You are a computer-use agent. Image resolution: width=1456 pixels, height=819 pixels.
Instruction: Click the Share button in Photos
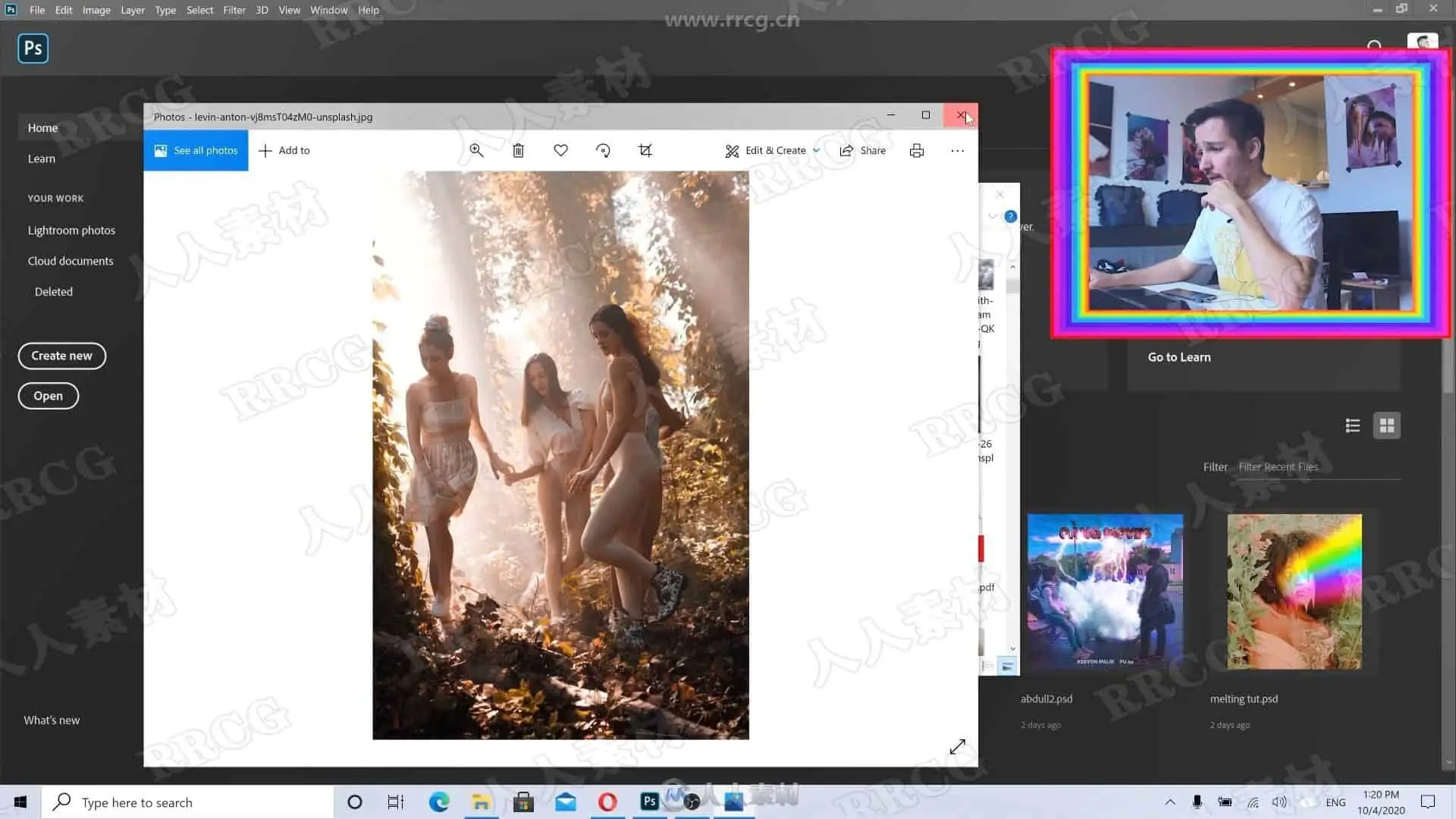click(863, 150)
